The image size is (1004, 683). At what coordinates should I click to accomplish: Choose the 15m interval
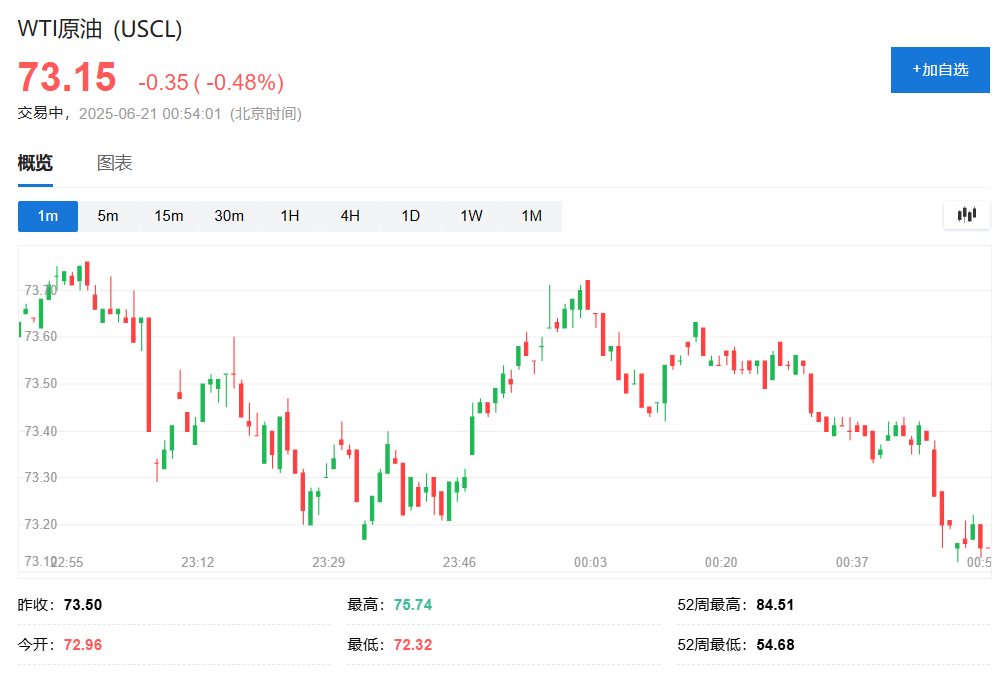(x=168, y=216)
